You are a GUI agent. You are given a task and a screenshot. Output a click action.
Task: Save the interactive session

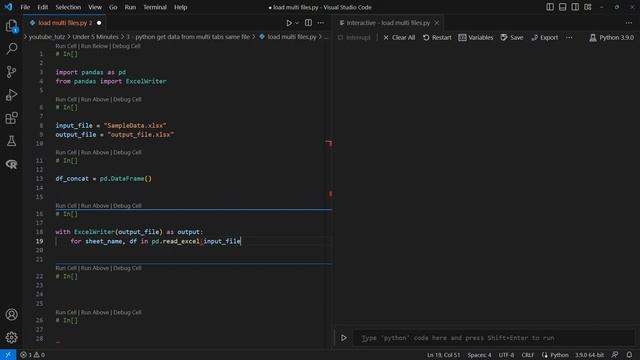[512, 38]
